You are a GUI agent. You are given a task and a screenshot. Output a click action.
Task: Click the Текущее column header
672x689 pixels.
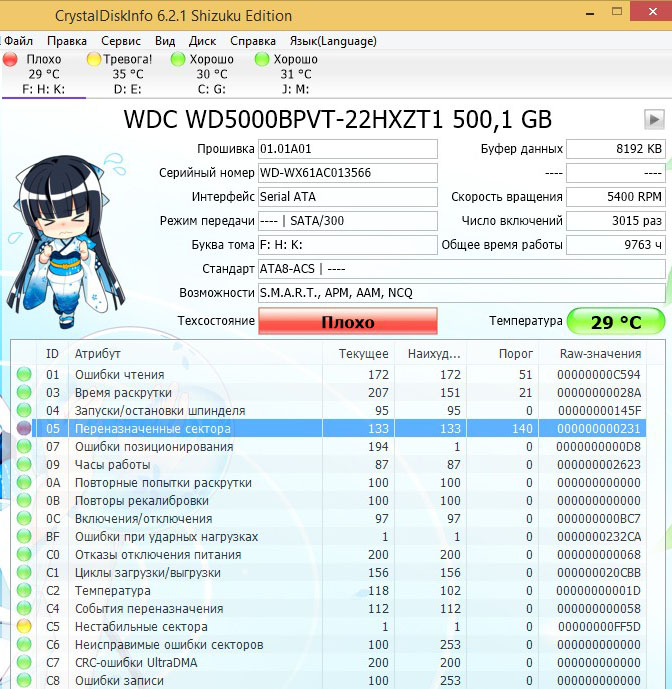click(x=359, y=354)
